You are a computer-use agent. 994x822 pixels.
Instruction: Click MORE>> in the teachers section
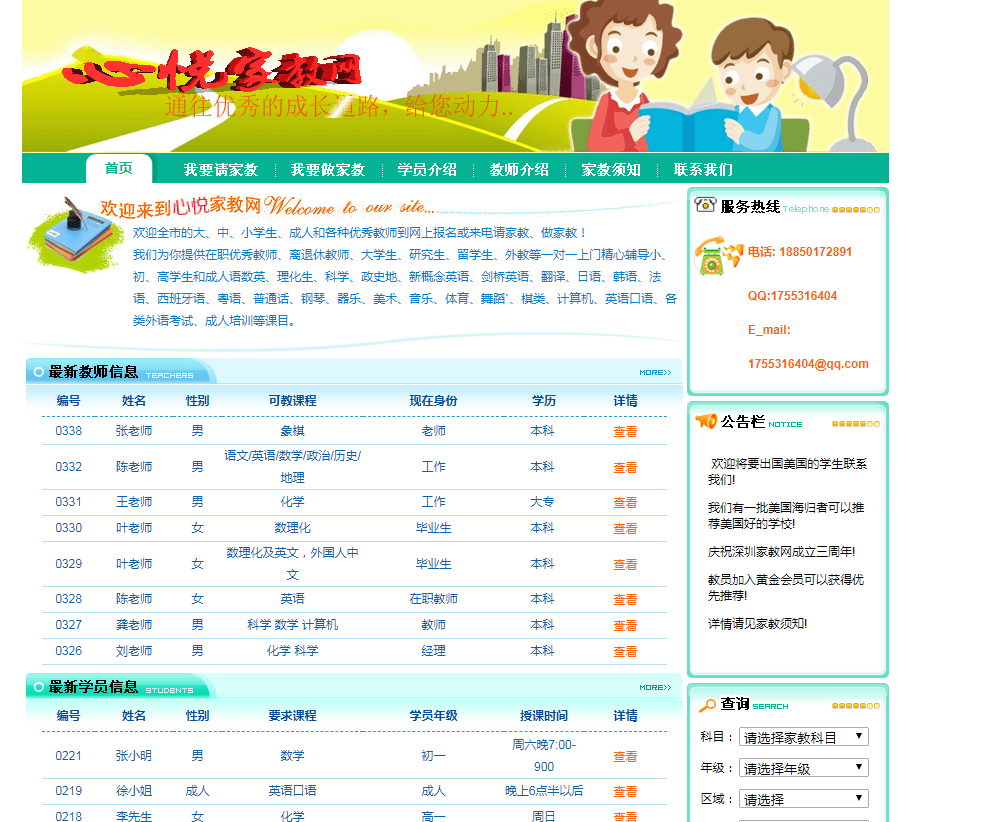pyautogui.click(x=655, y=373)
